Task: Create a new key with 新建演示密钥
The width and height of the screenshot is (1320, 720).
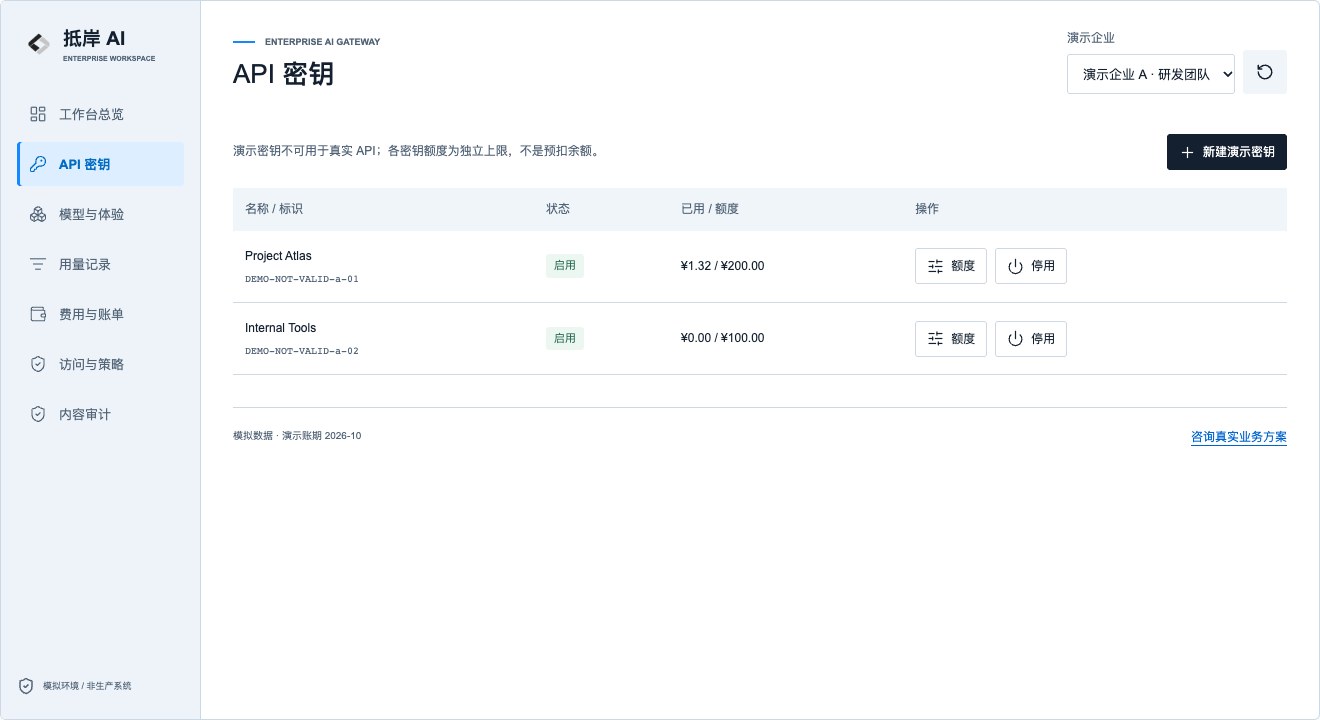Action: pyautogui.click(x=1227, y=152)
